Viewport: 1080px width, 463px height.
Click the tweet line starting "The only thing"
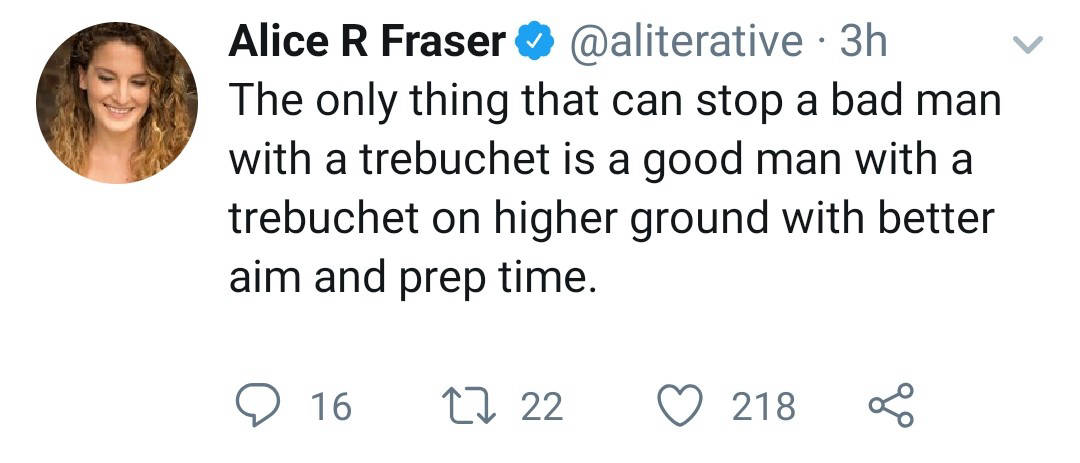(x=615, y=103)
